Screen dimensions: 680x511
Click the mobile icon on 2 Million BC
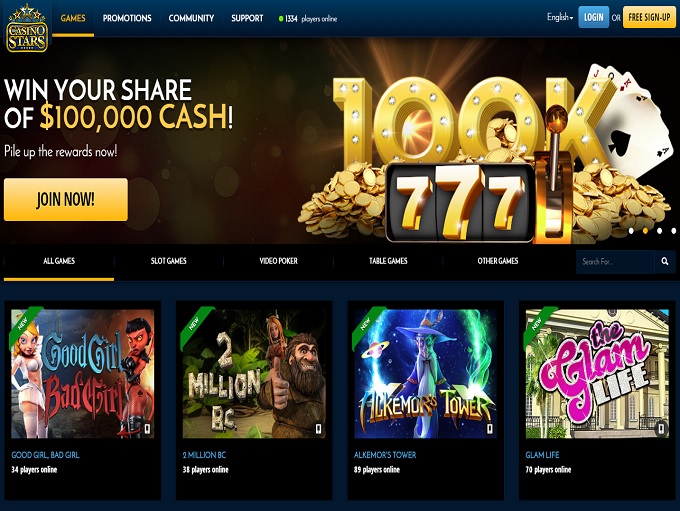coord(318,429)
